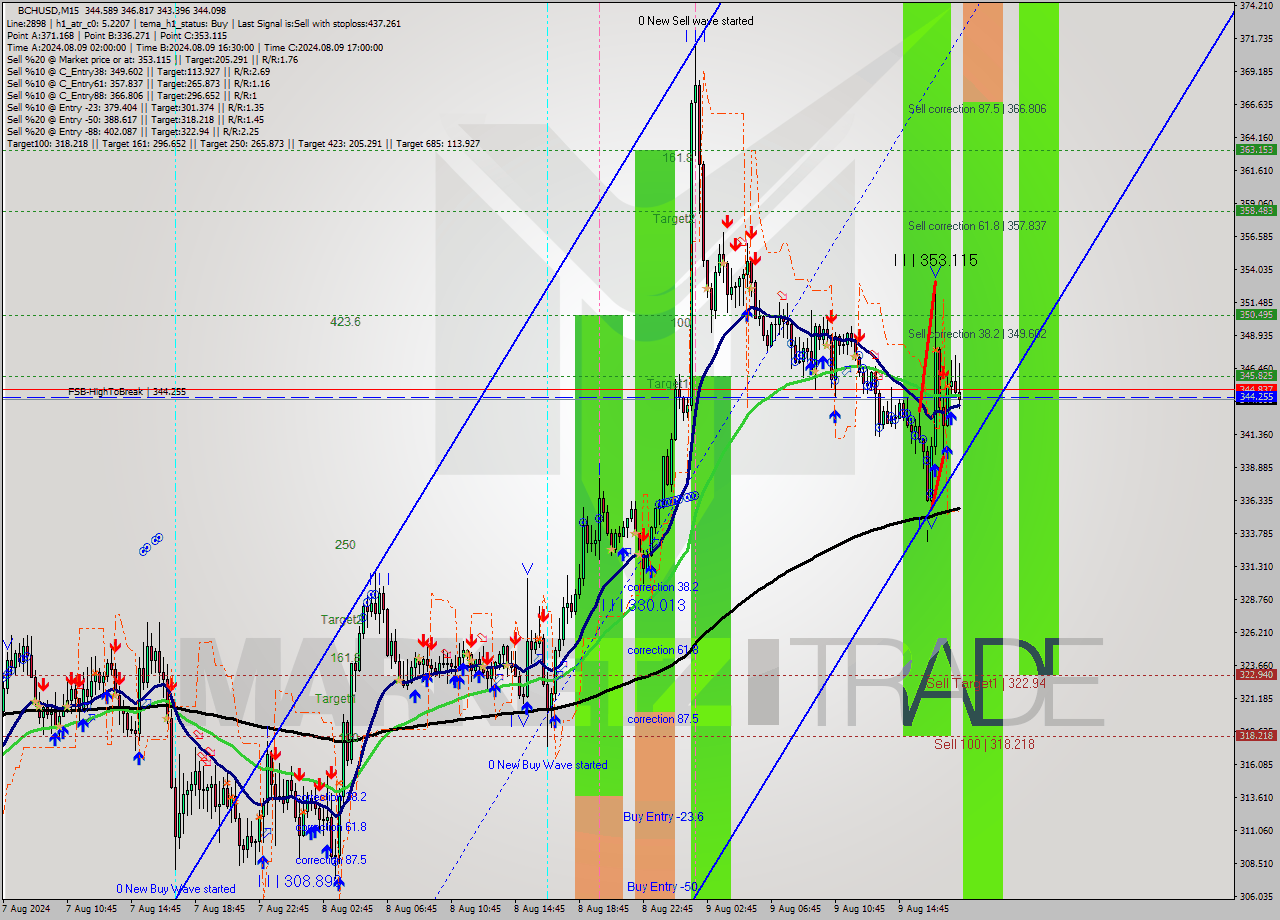
Task: Click the 326.210 price axis value
Action: click(1255, 633)
